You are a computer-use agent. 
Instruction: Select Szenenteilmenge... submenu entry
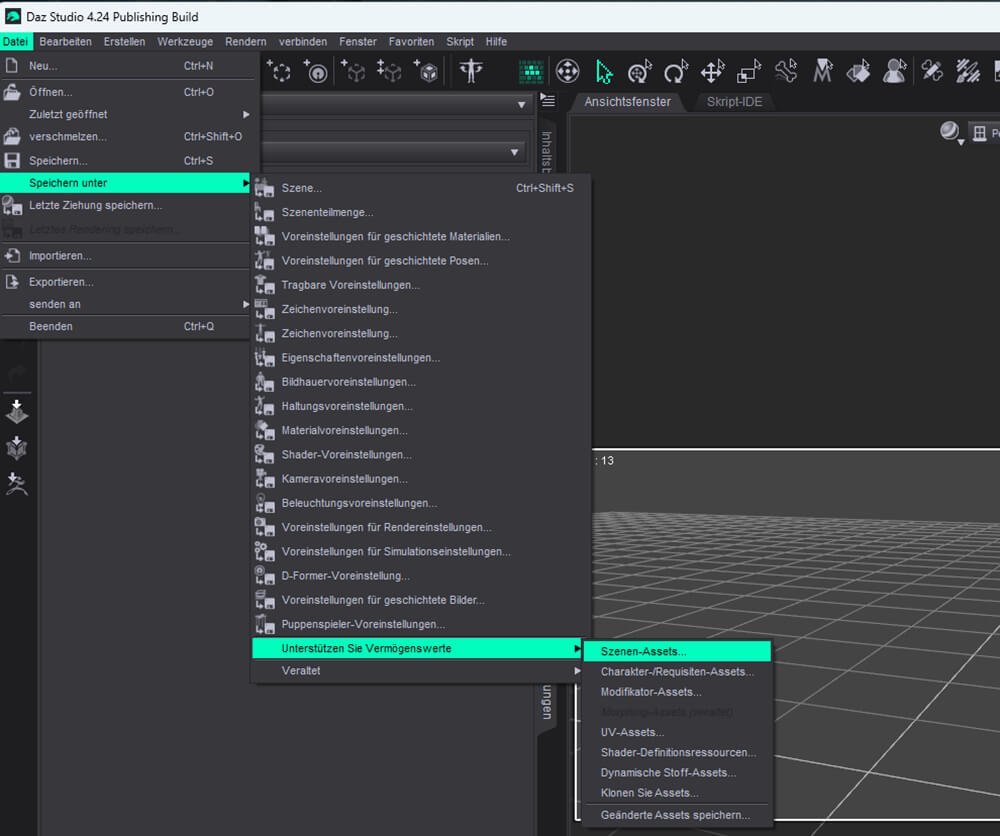[x=417, y=212]
